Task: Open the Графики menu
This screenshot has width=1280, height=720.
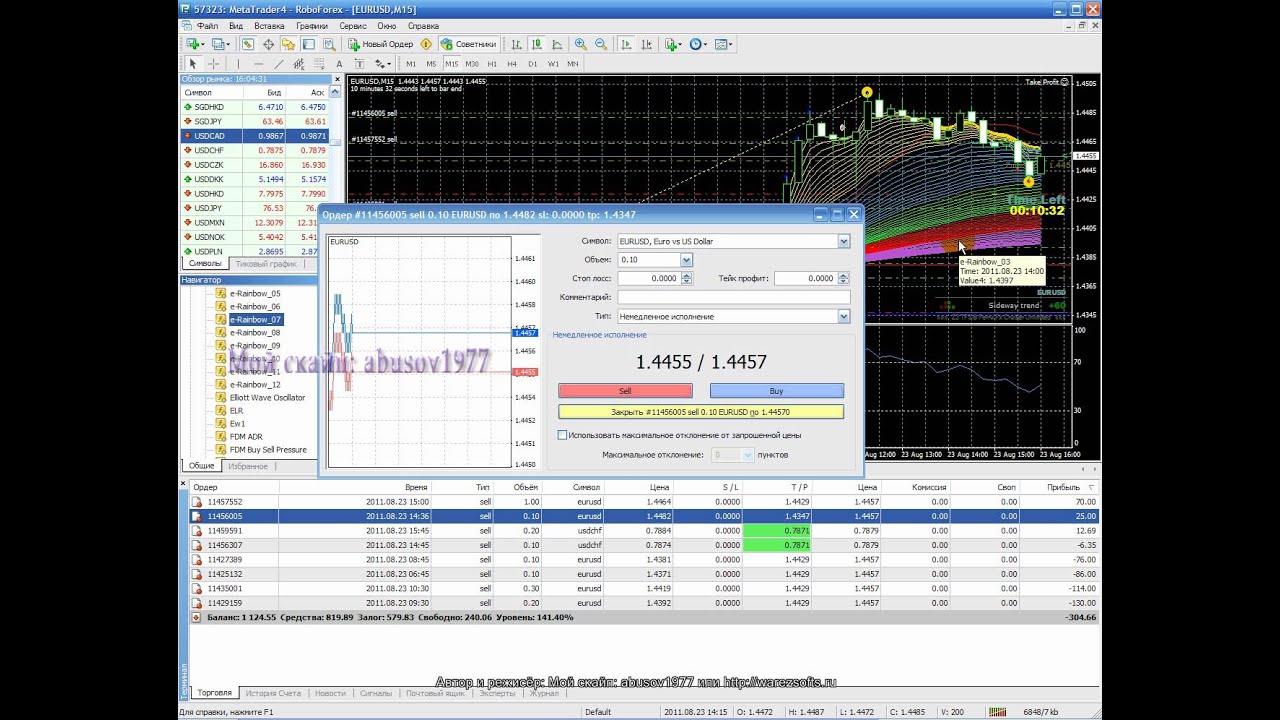Action: [x=312, y=26]
